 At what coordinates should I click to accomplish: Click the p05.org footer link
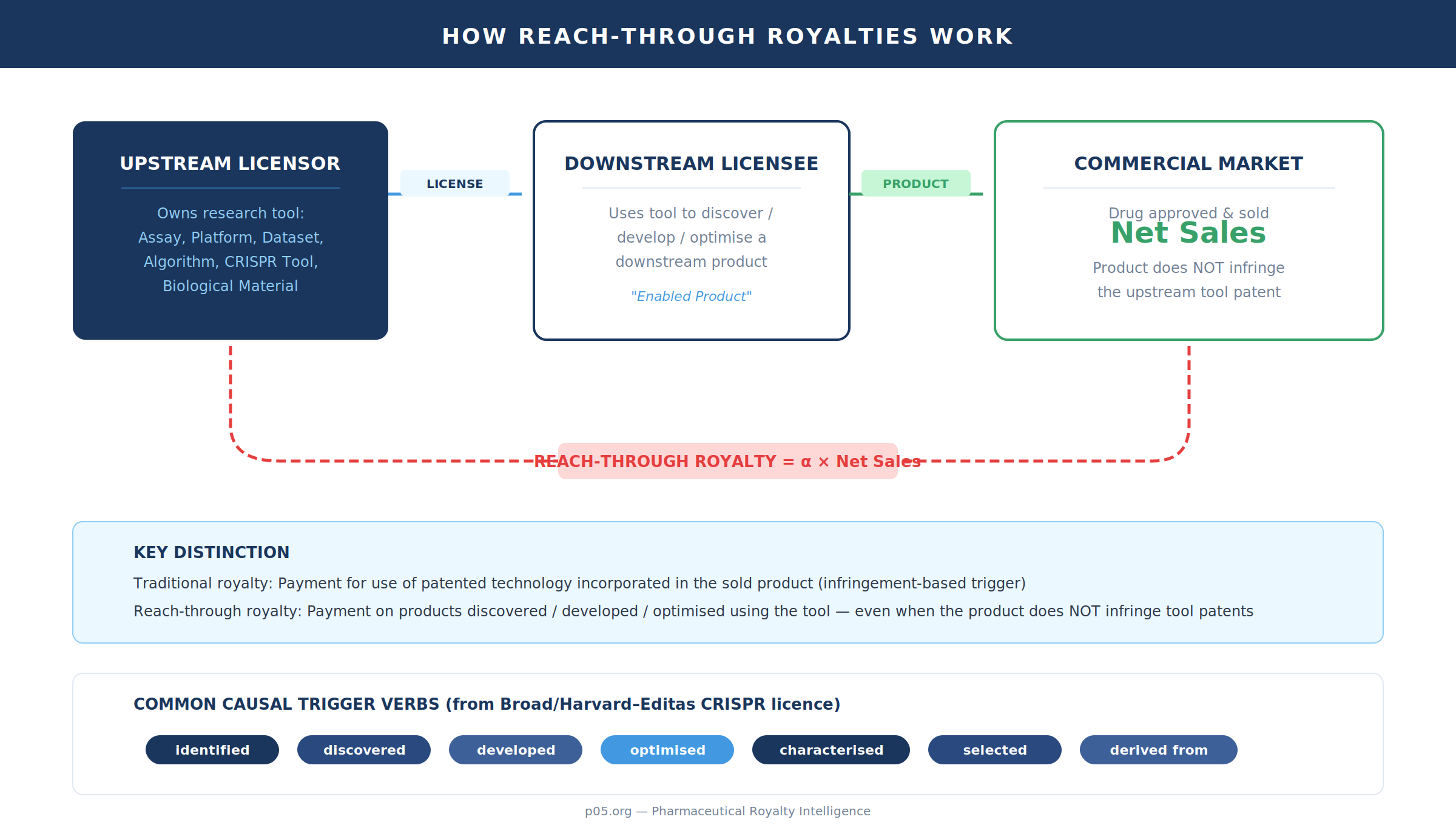[x=727, y=811]
